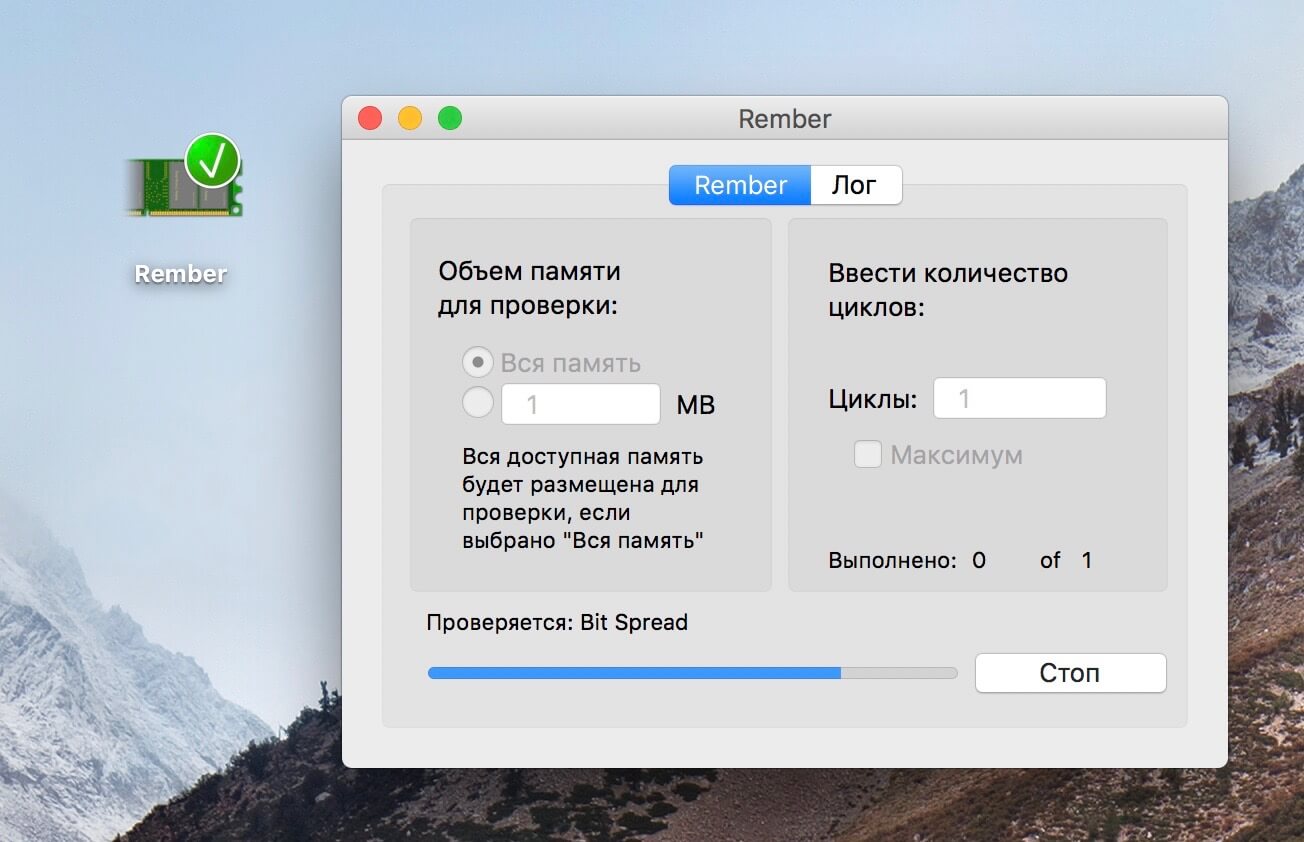
Task: Maximize the Rember window with green button
Action: [450, 118]
